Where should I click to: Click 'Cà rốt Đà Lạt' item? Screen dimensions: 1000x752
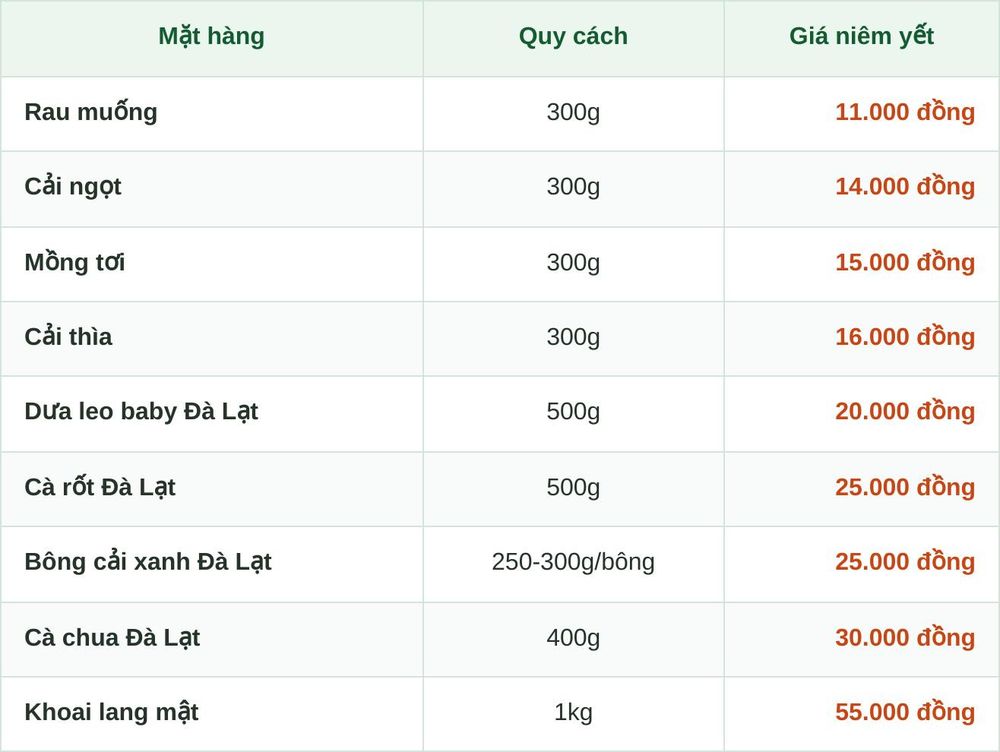[x=99, y=487]
